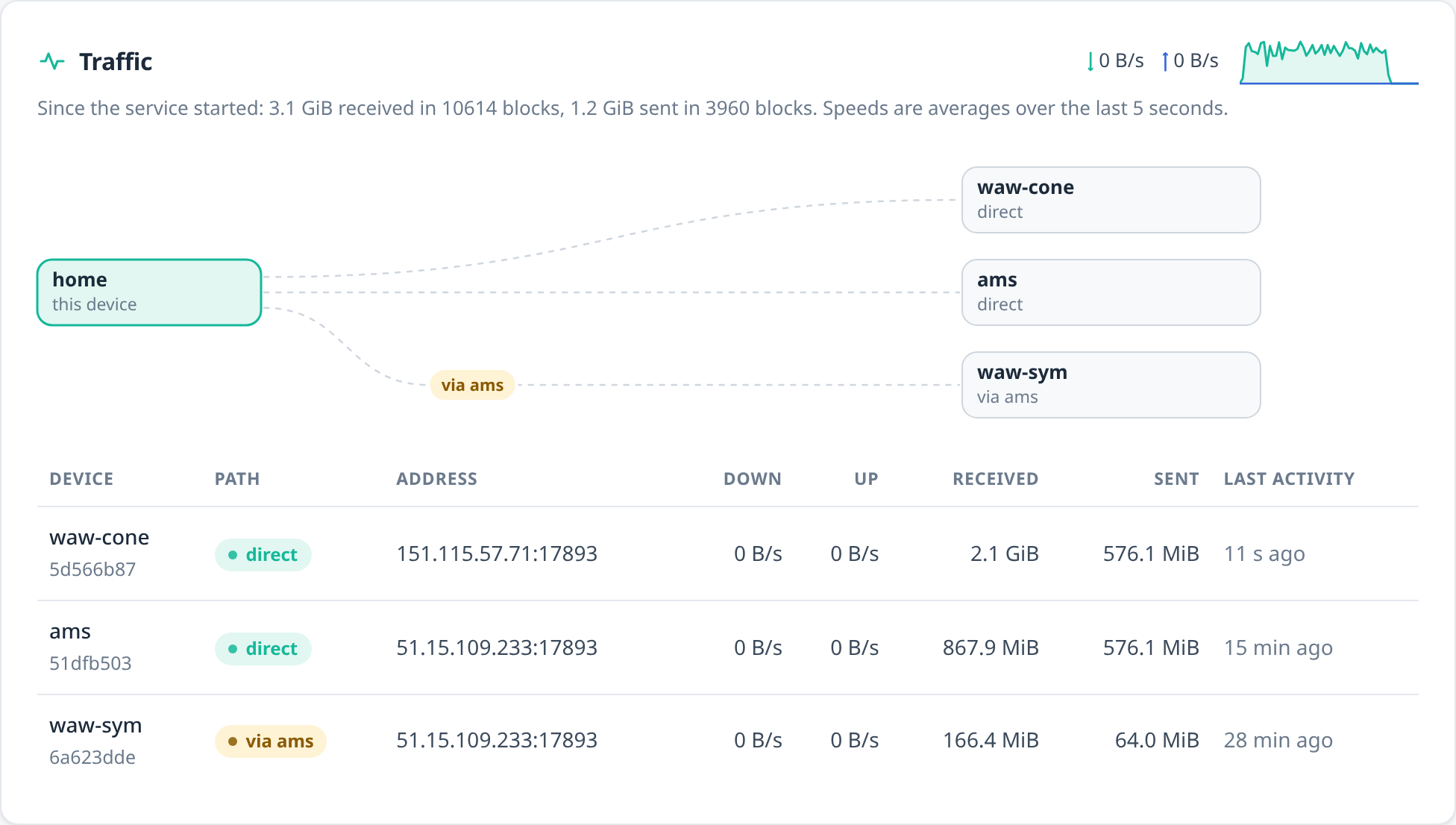The height and width of the screenshot is (825, 1456).
Task: Click the Traffic heading title
Action: coord(116,61)
